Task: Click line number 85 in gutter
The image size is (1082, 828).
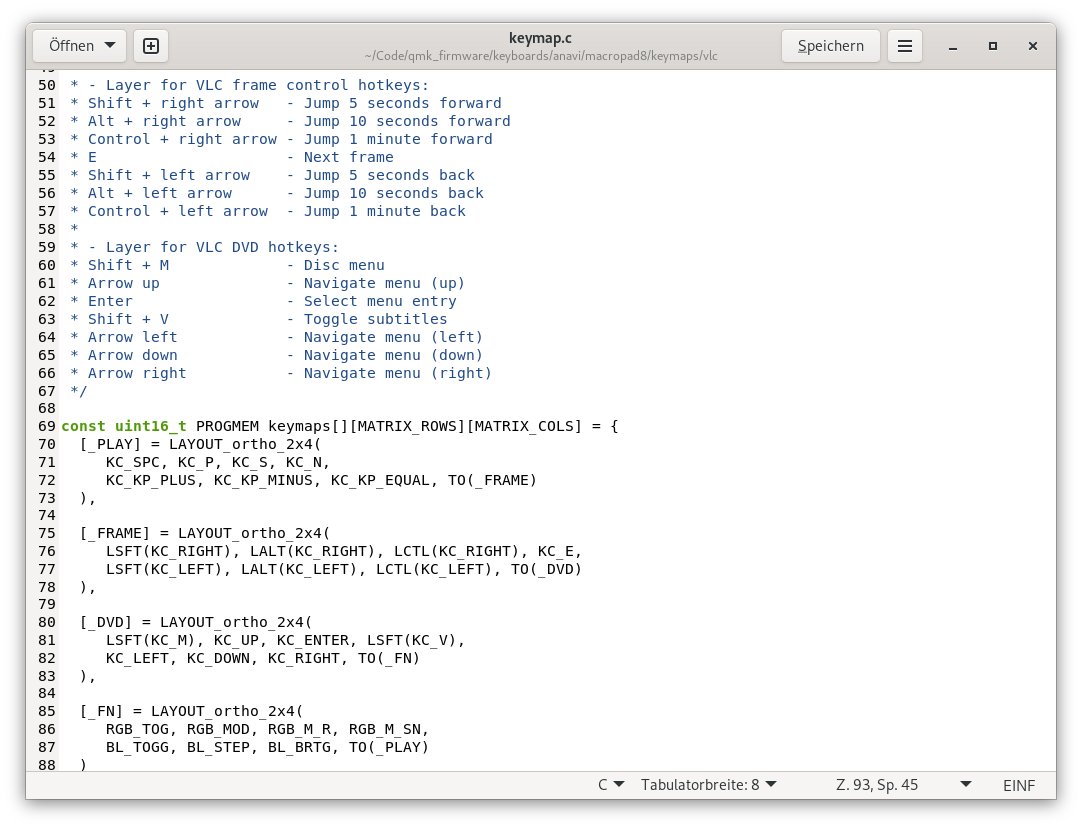Action: pos(47,711)
